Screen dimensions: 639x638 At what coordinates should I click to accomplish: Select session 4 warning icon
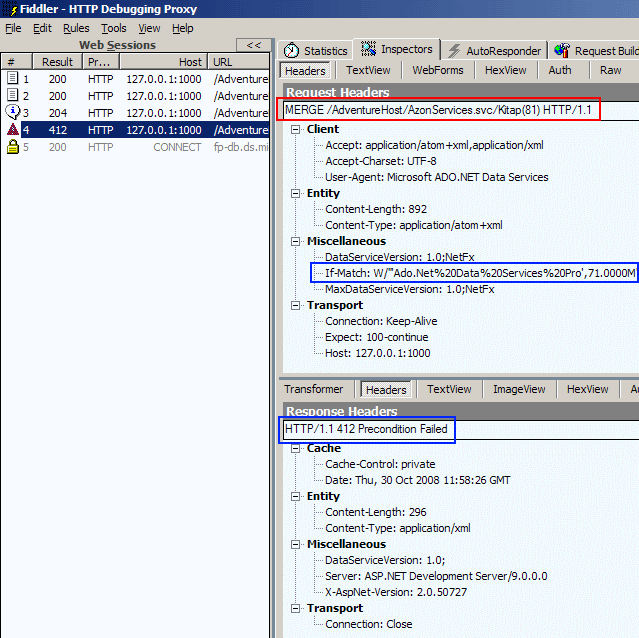coord(11,129)
